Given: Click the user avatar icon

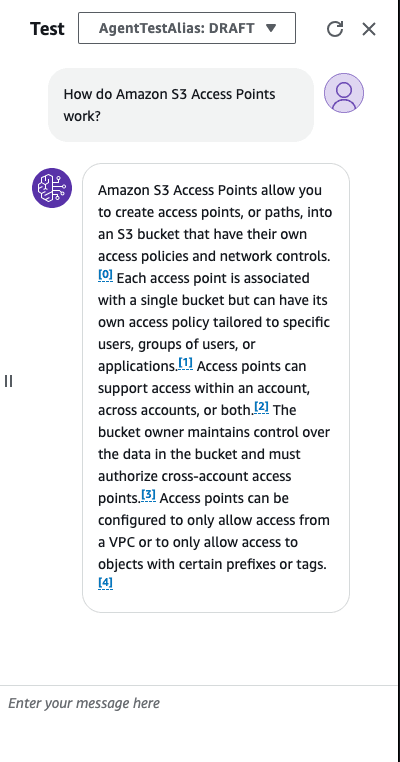Looking at the screenshot, I should coord(344,93).
